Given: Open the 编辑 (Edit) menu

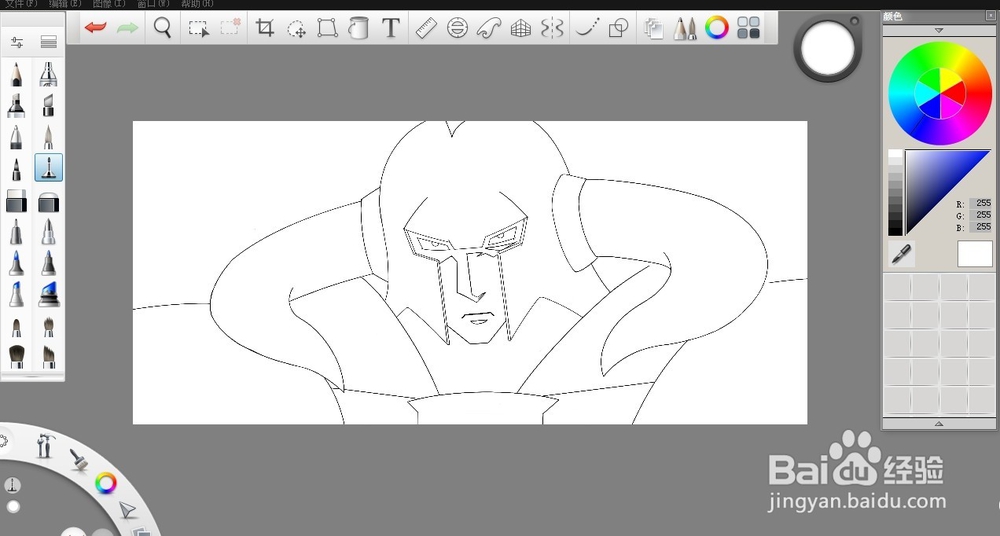Looking at the screenshot, I should click(65, 4).
